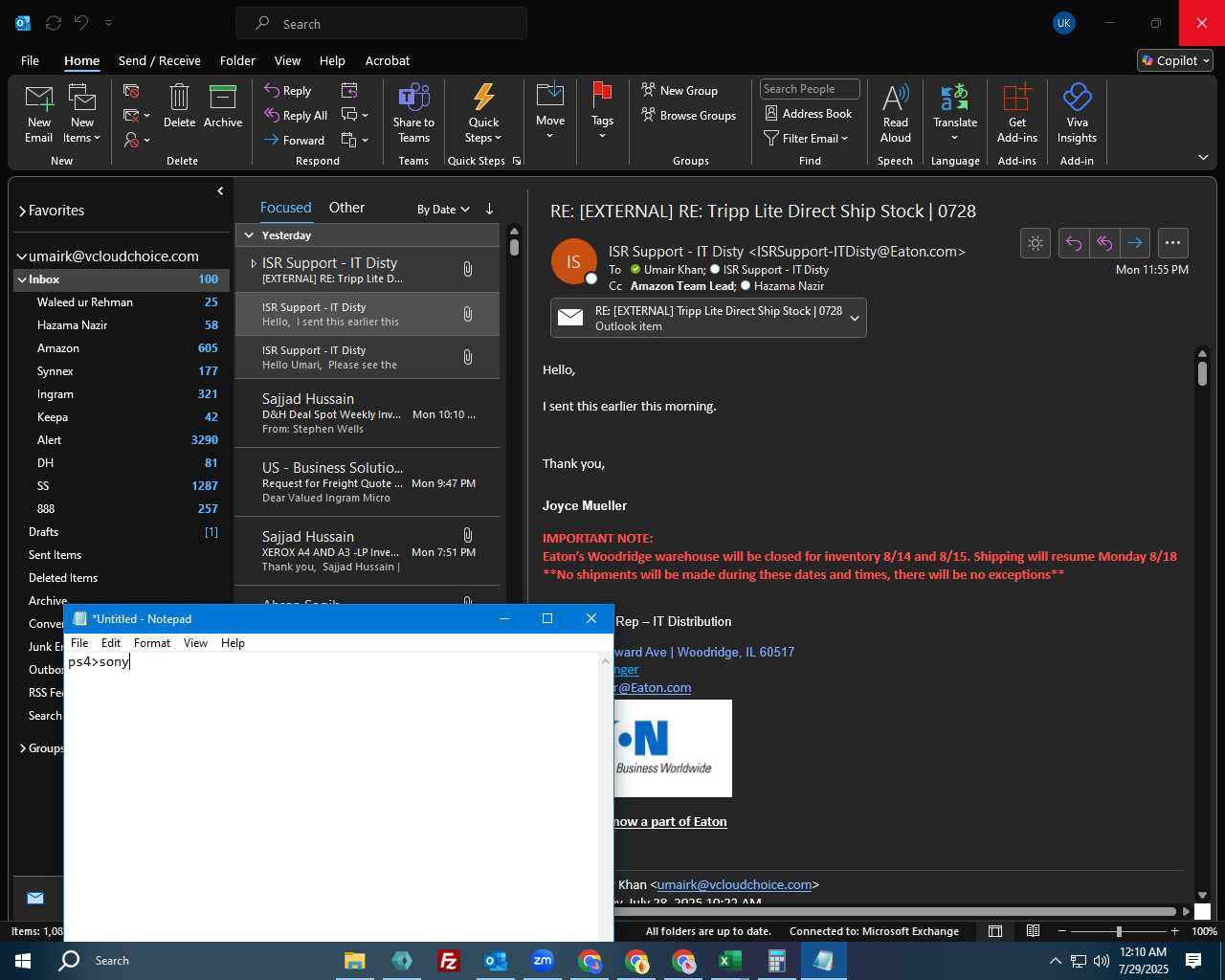Expand the Favorites section
Viewport: 1225px width, 980px height.
pos(22,211)
